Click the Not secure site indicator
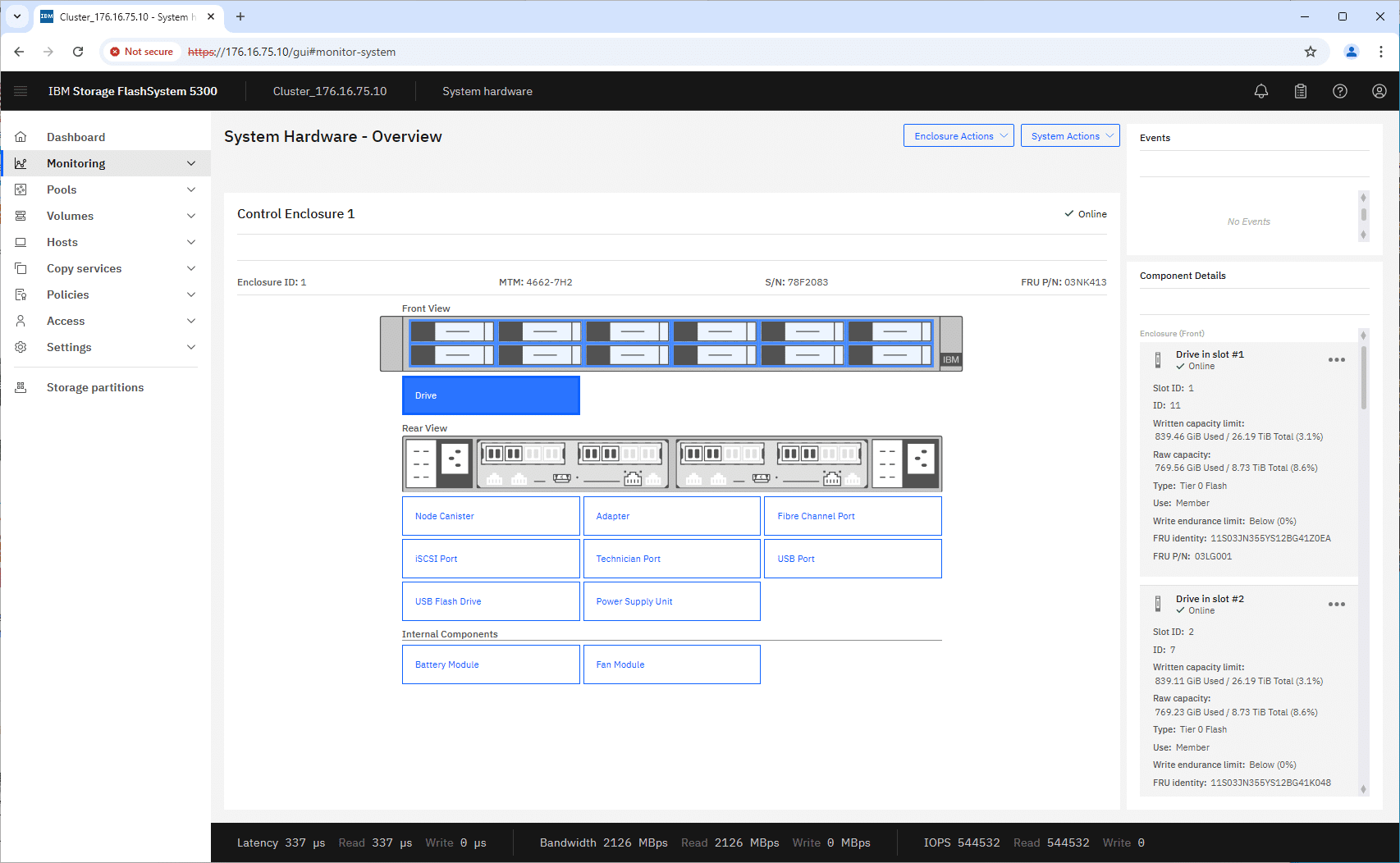Screen dimensions: 1400x863 pos(141,52)
